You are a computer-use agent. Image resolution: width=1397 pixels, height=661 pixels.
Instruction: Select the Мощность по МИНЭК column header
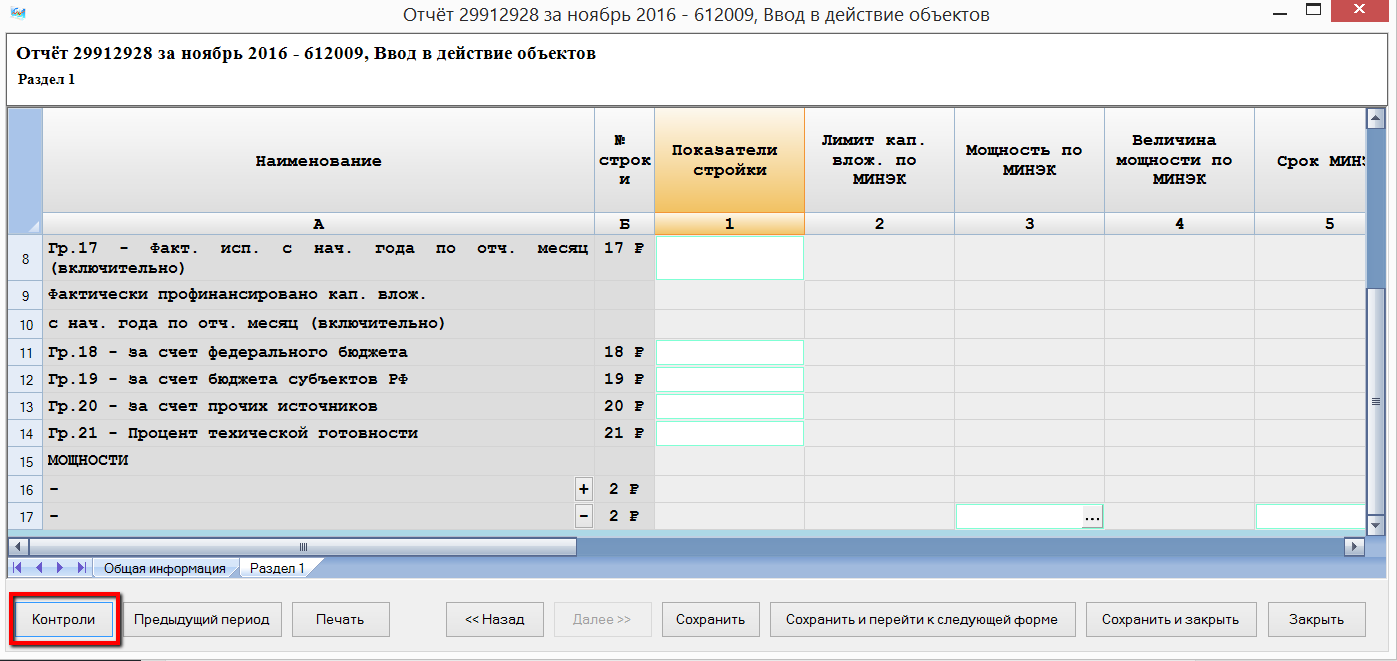tap(1030, 160)
